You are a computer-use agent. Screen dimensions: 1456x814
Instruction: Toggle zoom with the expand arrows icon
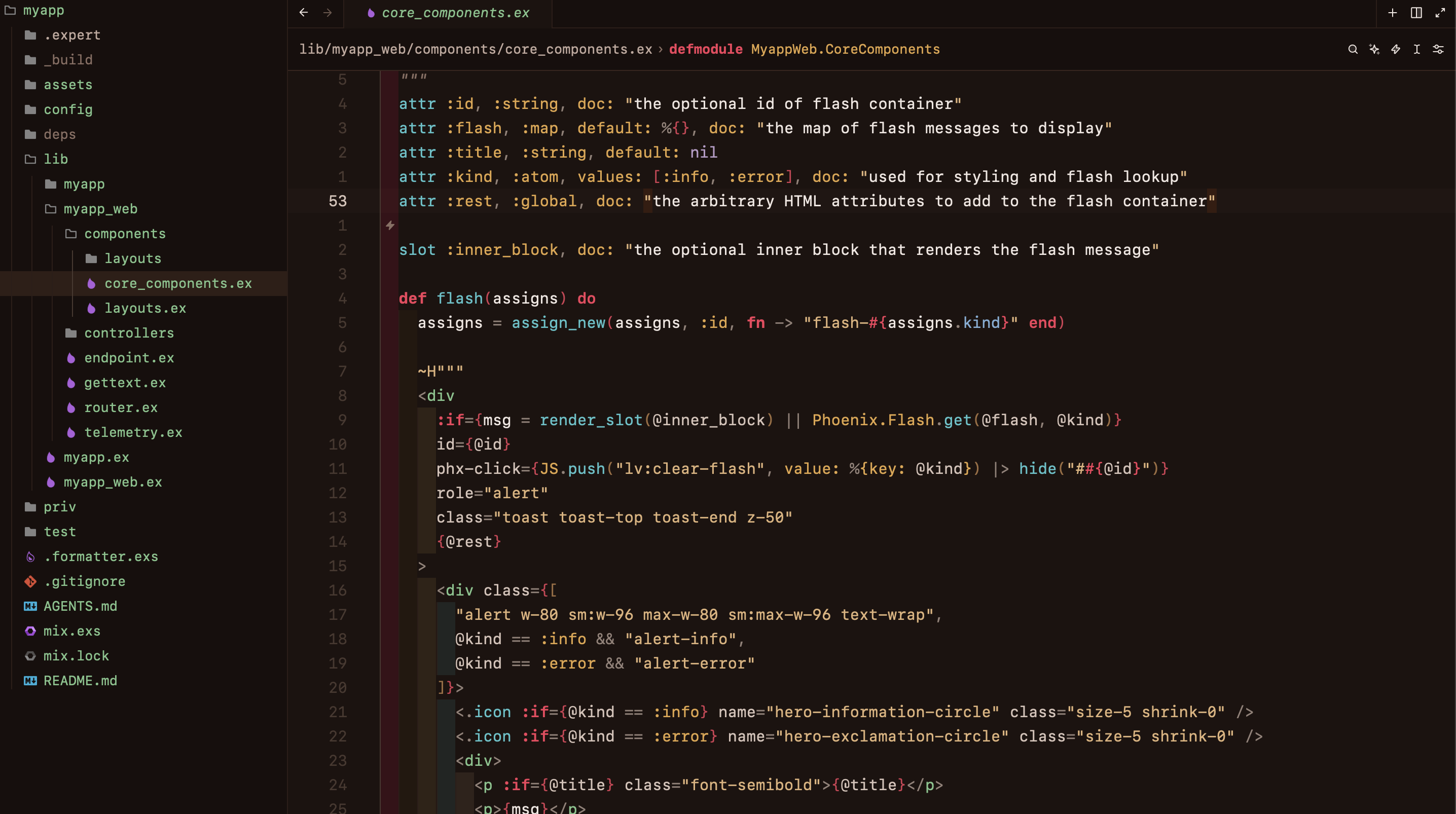[x=1440, y=13]
